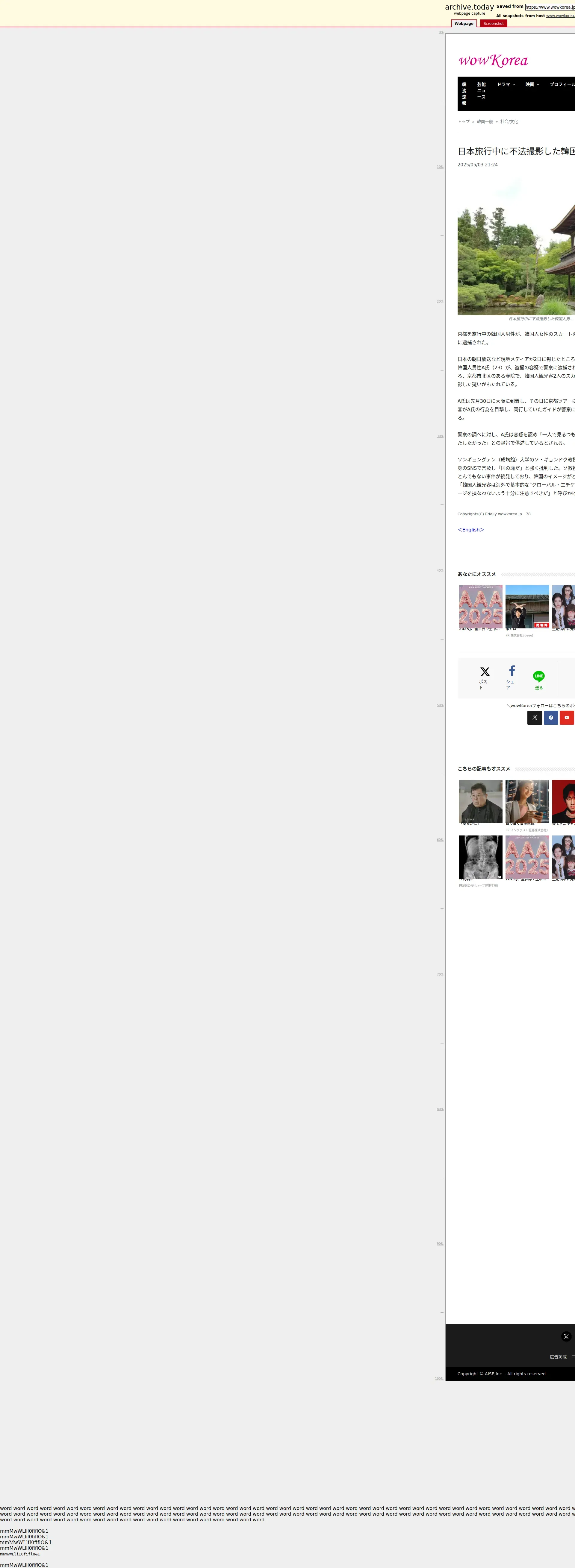Viewport: 575px width, 1568px height.
Task: Follow wowKorea on X black button
Action: pyautogui.click(x=534, y=717)
